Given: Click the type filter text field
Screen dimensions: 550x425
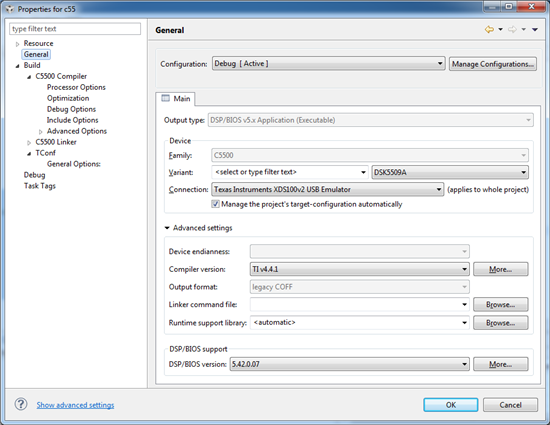Looking at the screenshot, I should tap(75, 29).
